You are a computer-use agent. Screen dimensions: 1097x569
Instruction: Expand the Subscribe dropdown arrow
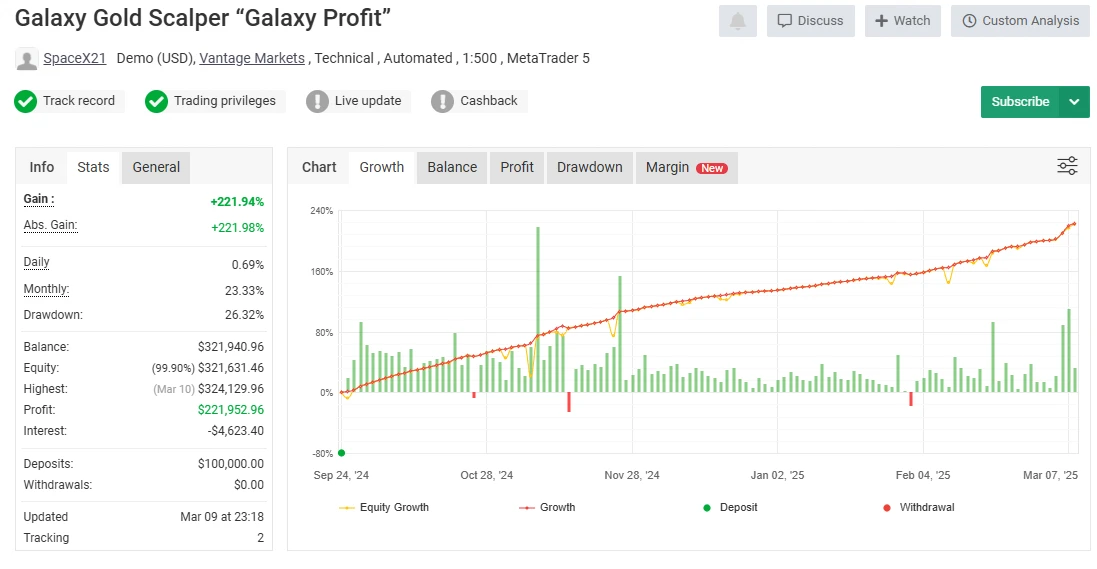pos(1074,102)
